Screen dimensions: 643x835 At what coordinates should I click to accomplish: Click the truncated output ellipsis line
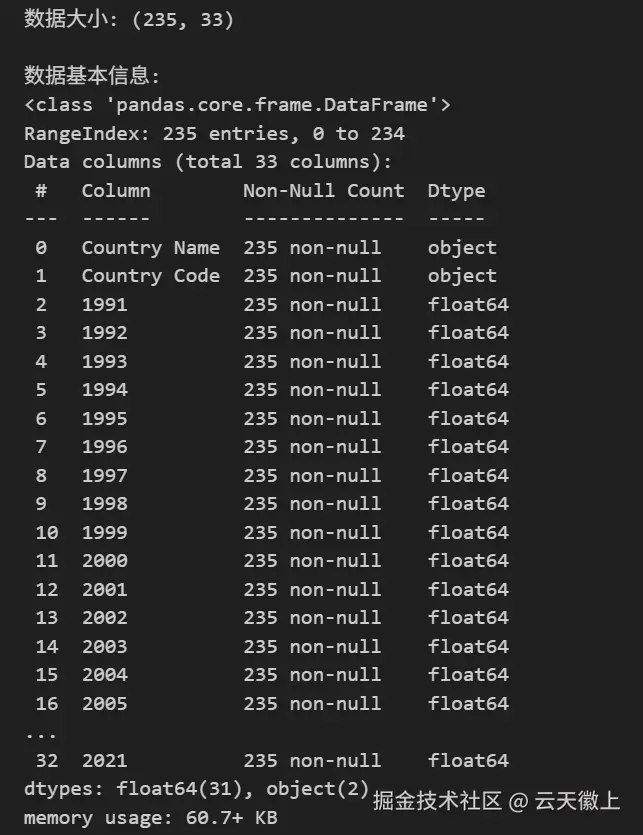click(40, 736)
